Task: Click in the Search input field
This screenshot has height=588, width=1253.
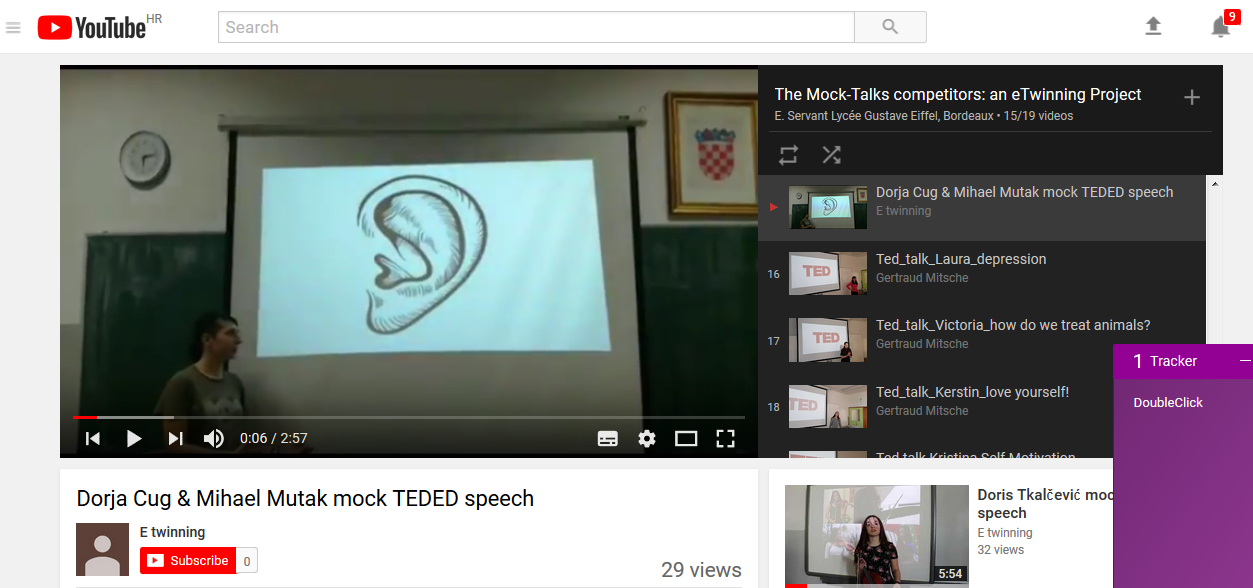Action: [x=536, y=27]
